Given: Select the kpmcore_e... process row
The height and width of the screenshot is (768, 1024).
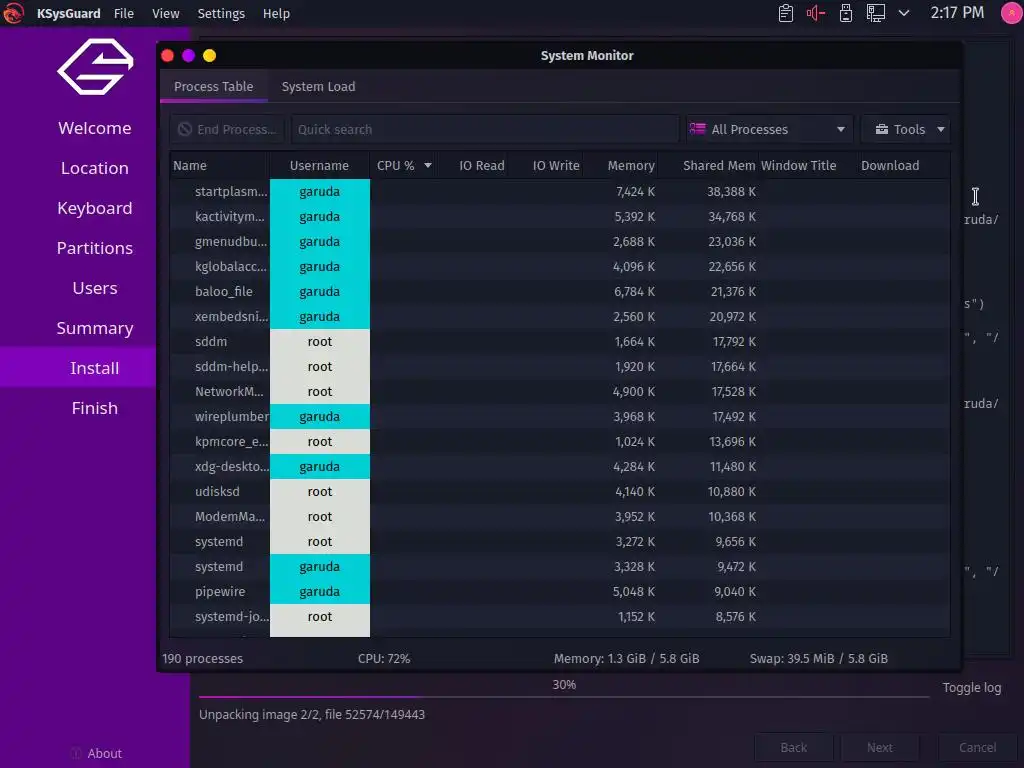Looking at the screenshot, I should pos(560,441).
